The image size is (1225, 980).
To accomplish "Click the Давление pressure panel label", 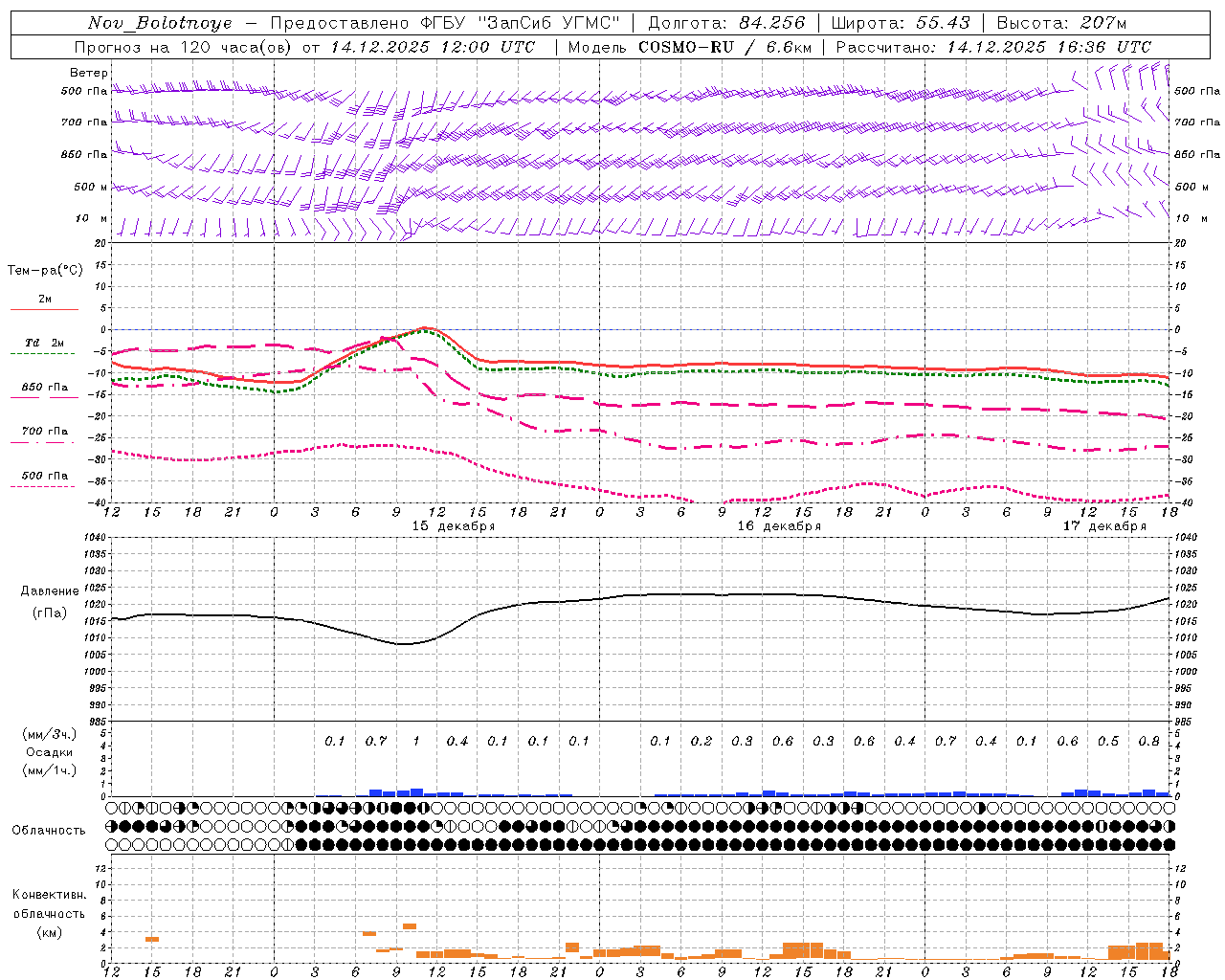I will click(50, 591).
